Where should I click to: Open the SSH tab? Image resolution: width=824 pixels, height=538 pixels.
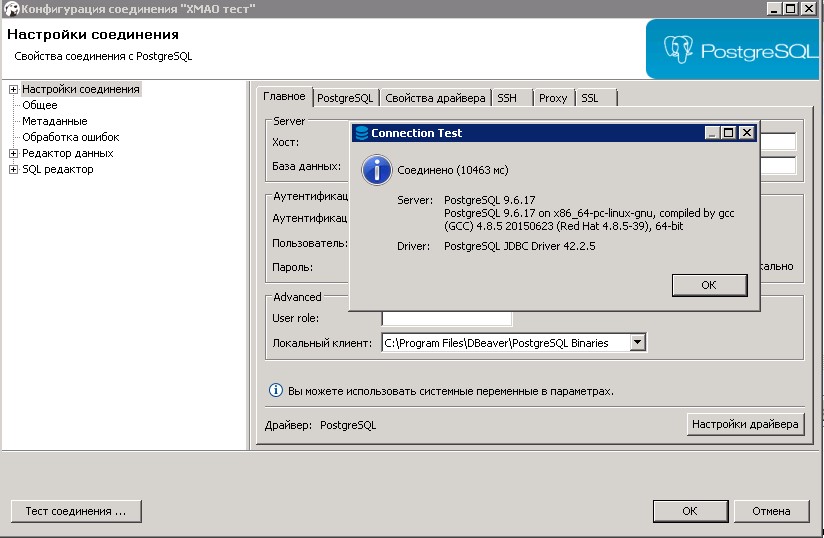pos(507,98)
